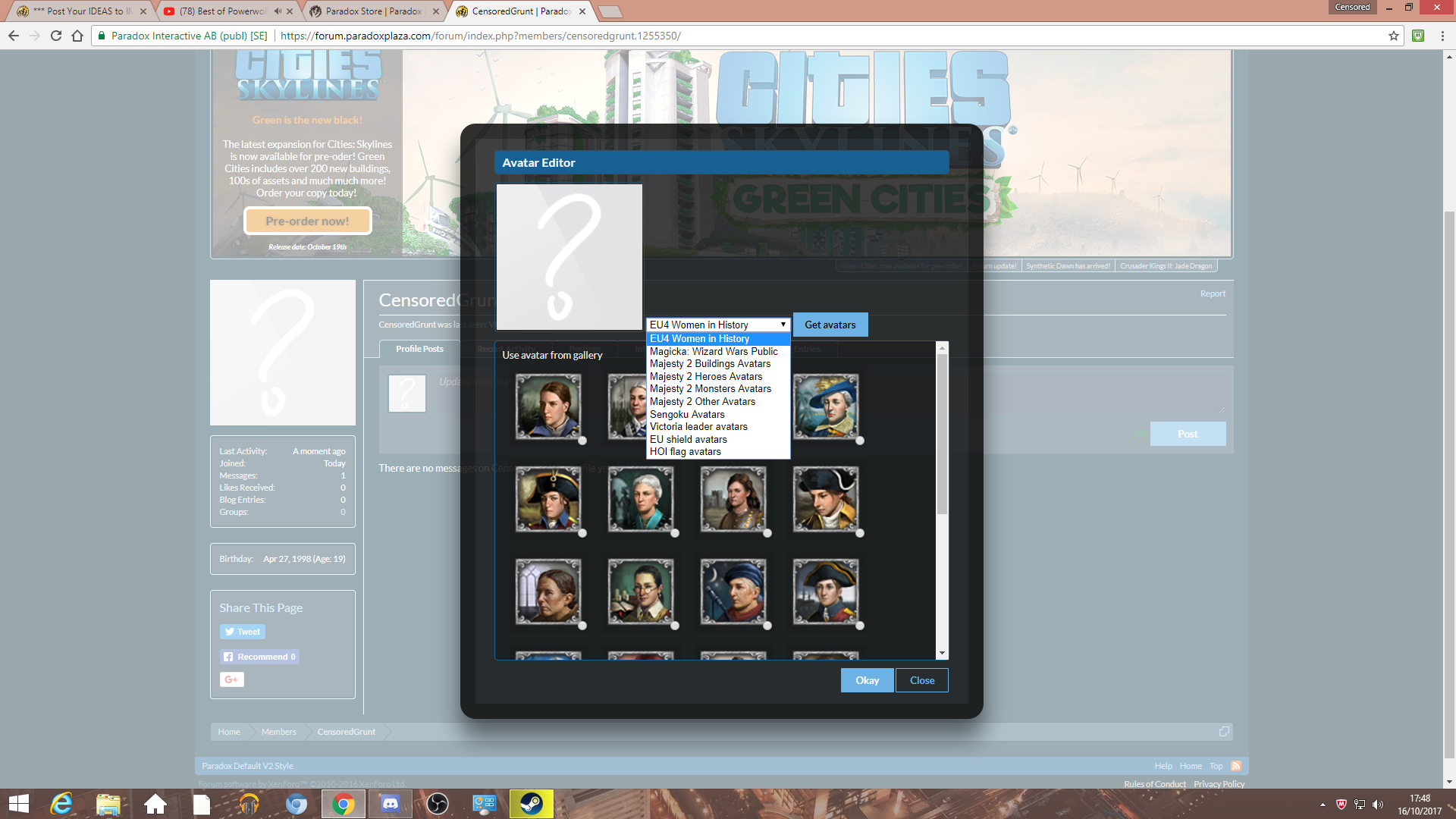Go back with the browser back arrow
Image resolution: width=1456 pixels, height=819 pixels.
(14, 36)
